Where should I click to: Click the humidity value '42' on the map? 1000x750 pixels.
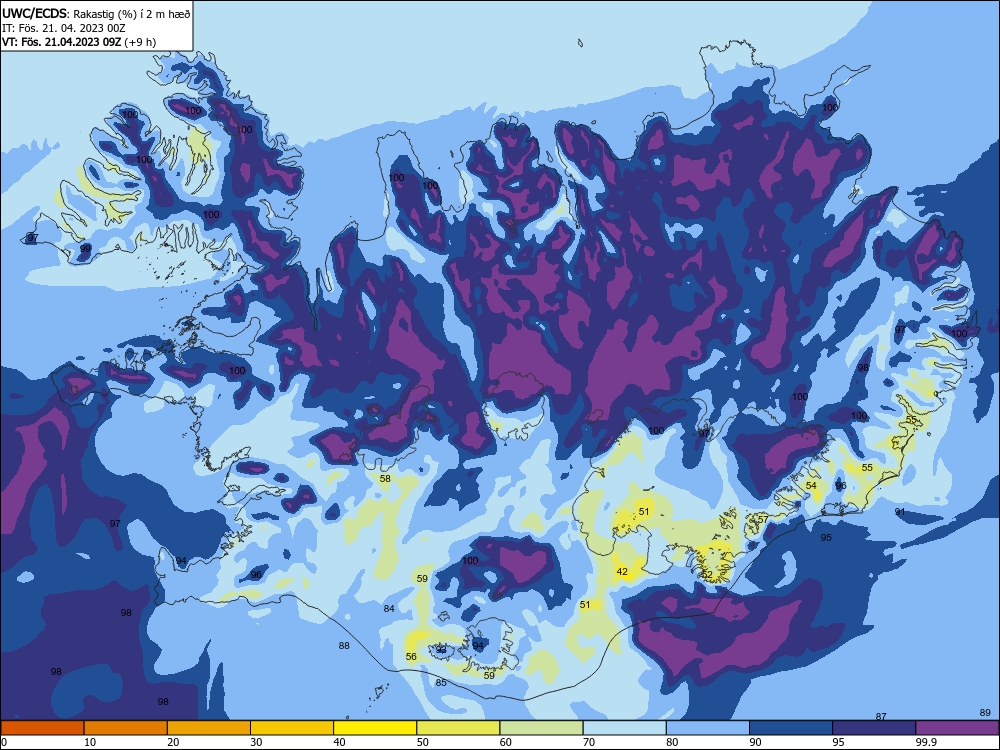[x=622, y=571]
